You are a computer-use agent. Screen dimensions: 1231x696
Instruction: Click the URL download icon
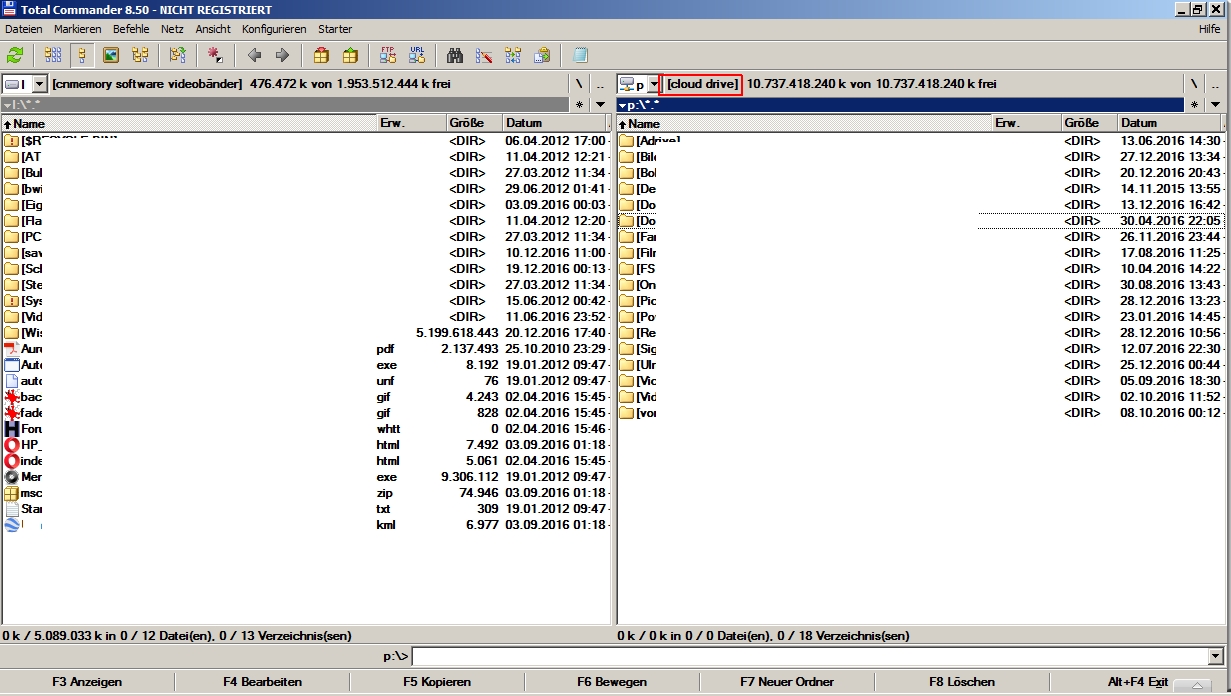417,55
